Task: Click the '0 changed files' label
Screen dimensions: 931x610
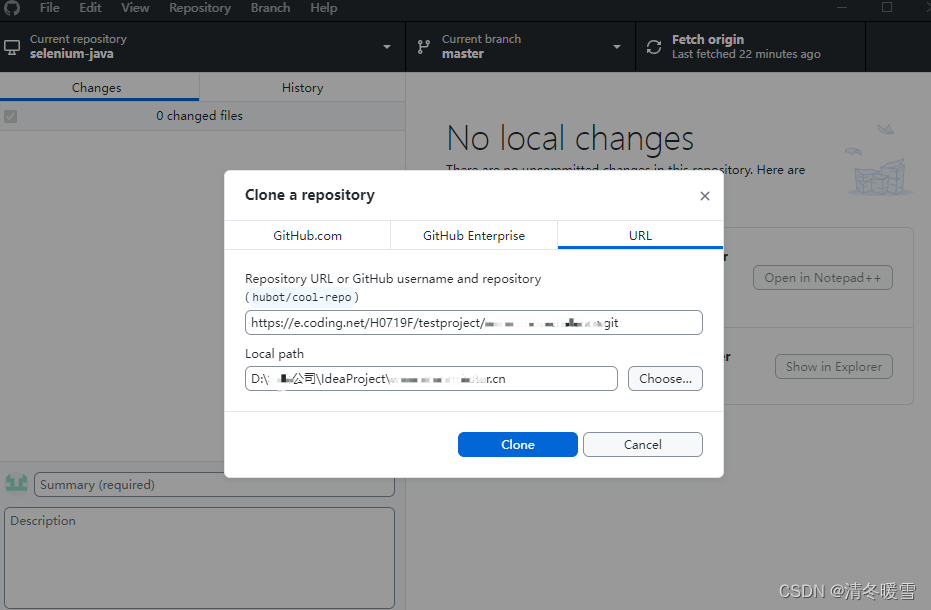Action: 200,116
